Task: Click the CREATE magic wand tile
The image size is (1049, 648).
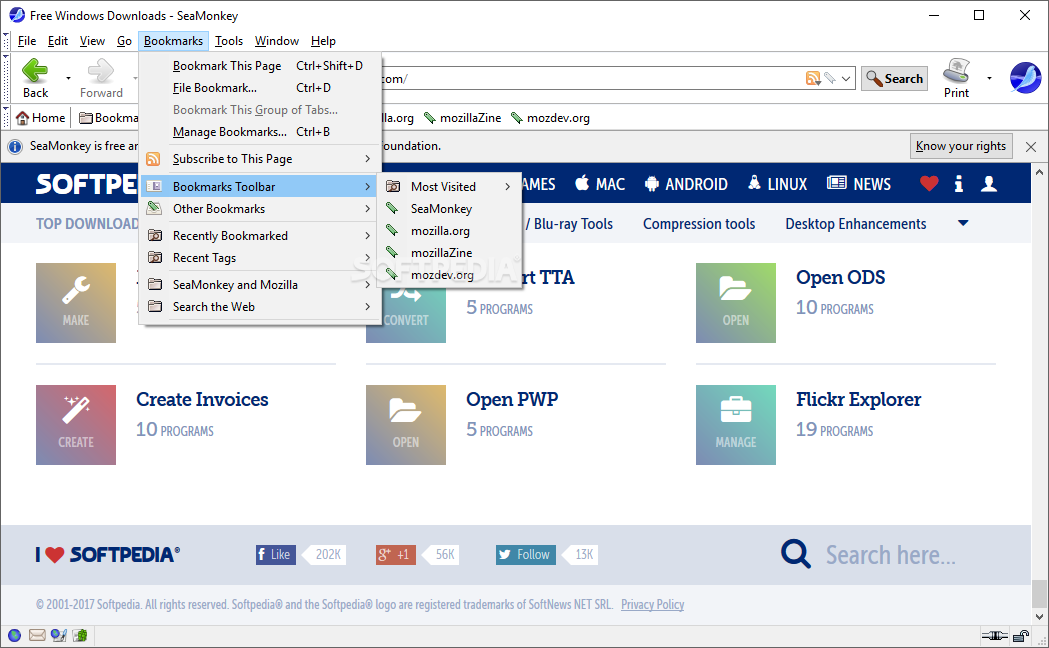Action: pos(76,425)
